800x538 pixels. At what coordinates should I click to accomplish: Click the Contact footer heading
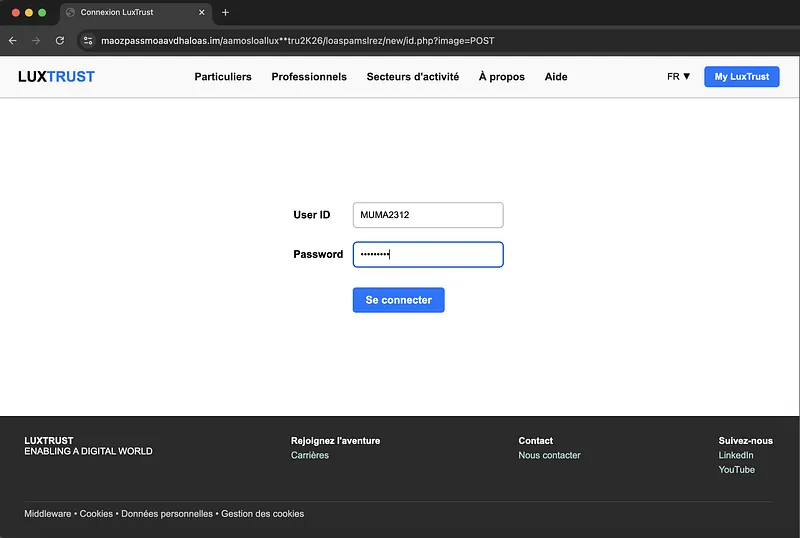tap(535, 441)
